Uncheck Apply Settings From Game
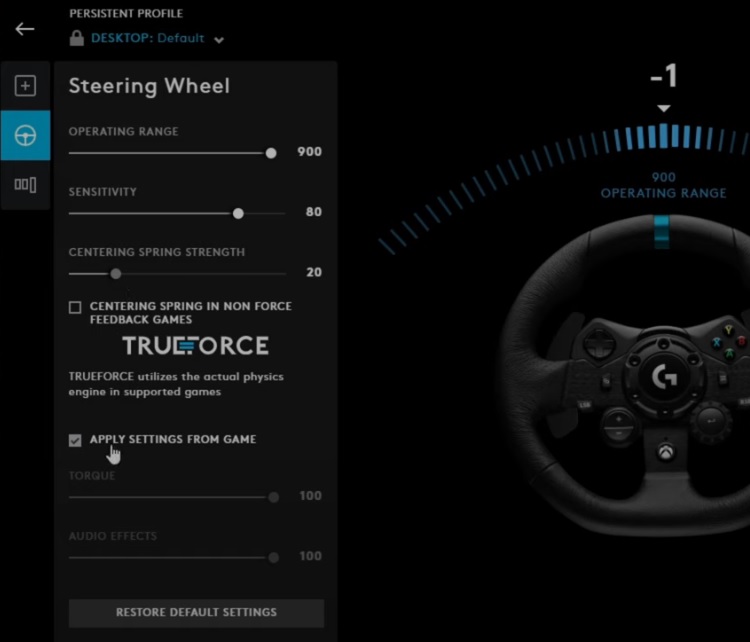The image size is (750, 642). coord(75,440)
